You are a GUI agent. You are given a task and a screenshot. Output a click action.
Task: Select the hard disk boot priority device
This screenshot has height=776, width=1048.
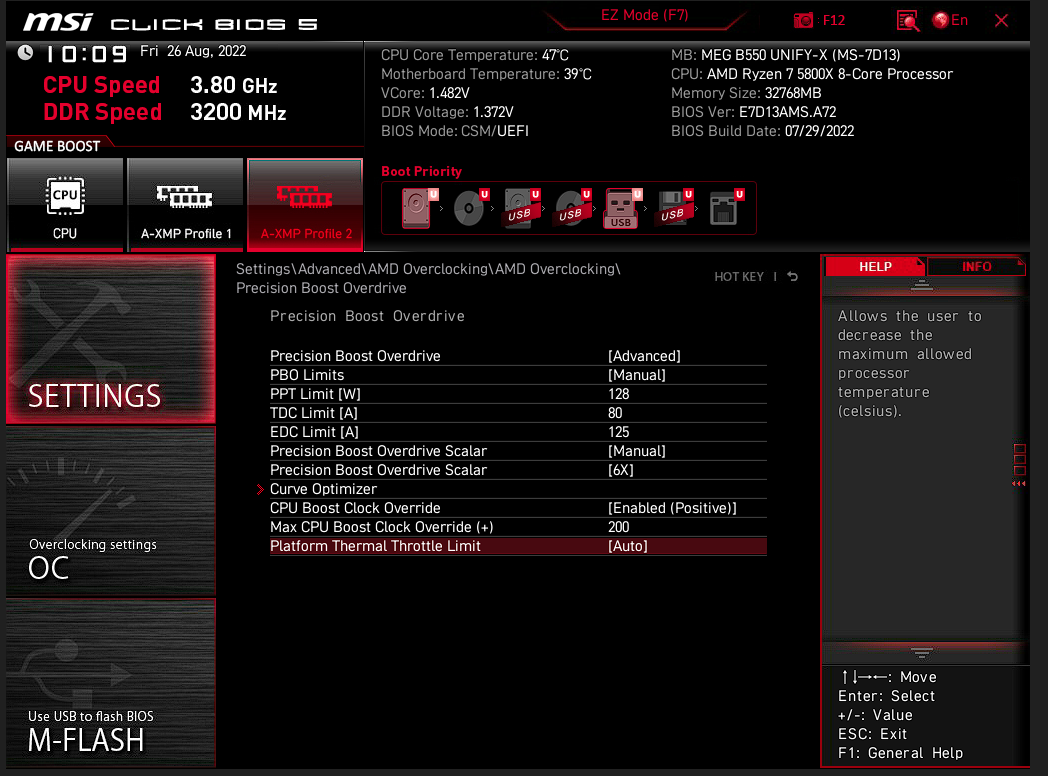coord(418,208)
